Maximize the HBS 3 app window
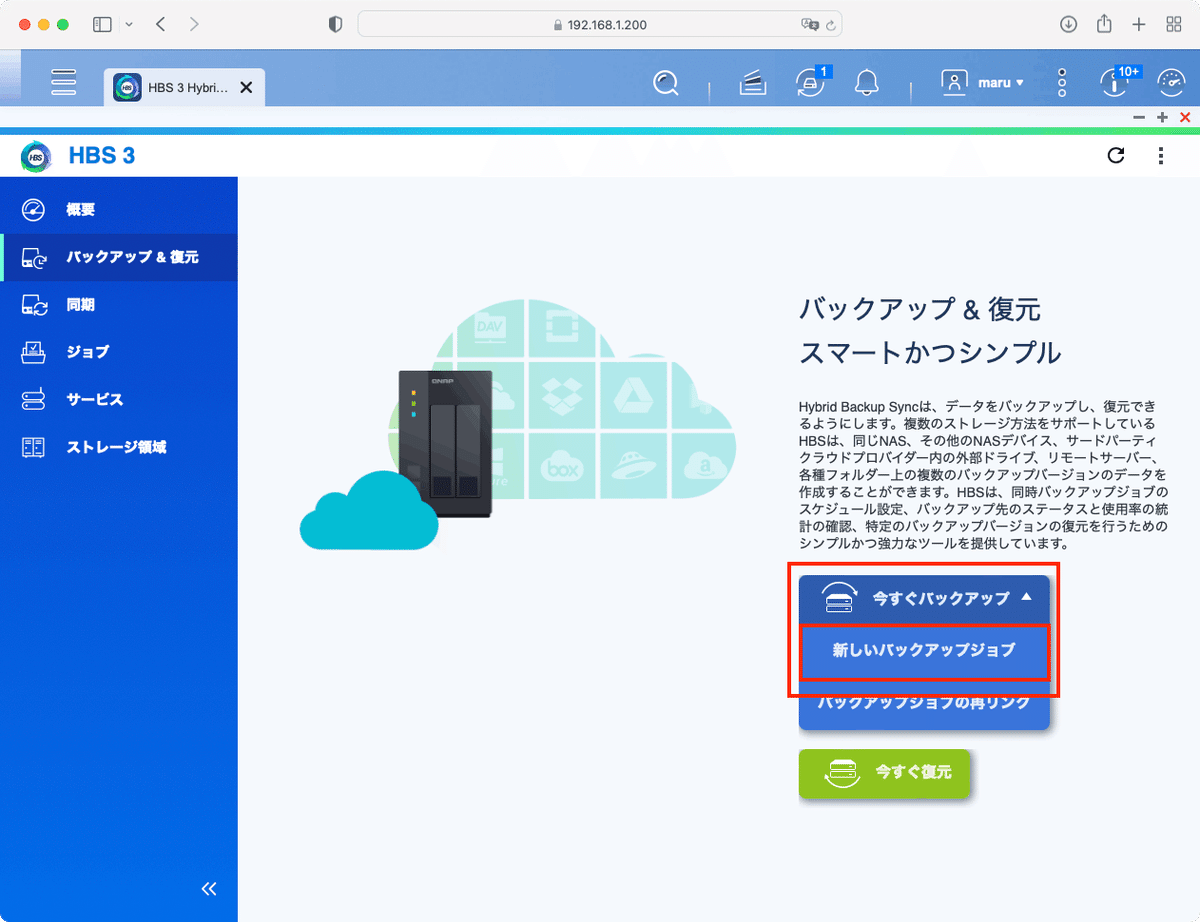1200x922 pixels. pyautogui.click(x=1162, y=118)
